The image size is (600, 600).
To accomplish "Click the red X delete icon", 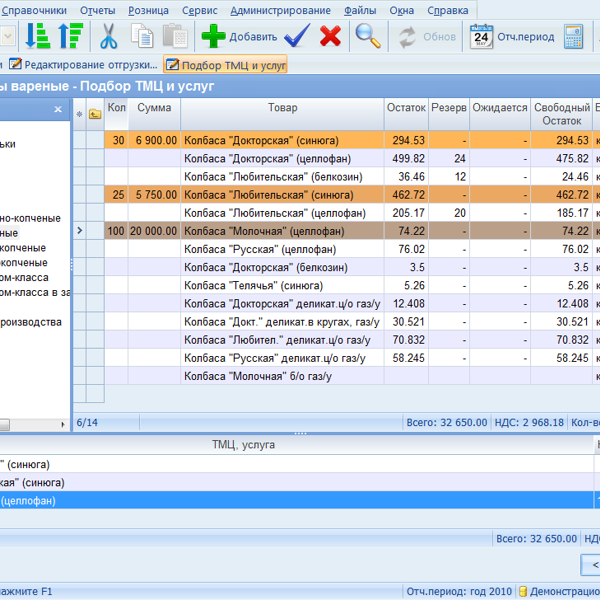I will (x=330, y=37).
